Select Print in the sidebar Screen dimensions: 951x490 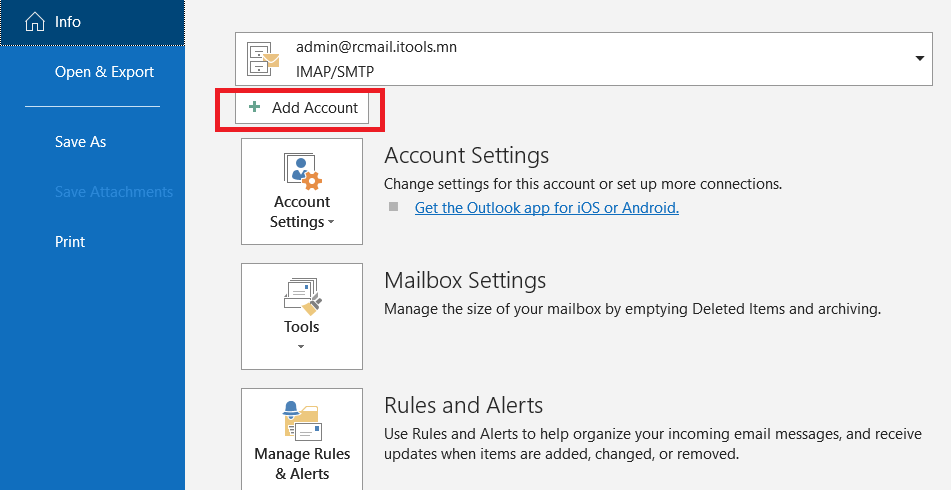click(70, 241)
